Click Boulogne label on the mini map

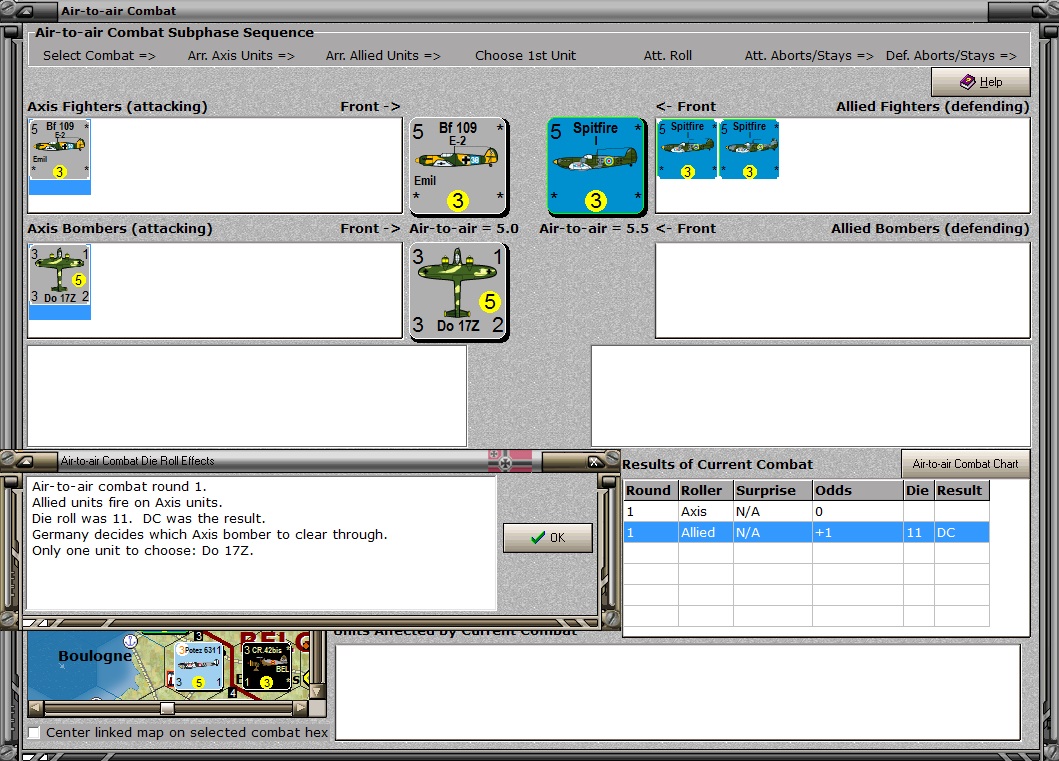(x=95, y=656)
